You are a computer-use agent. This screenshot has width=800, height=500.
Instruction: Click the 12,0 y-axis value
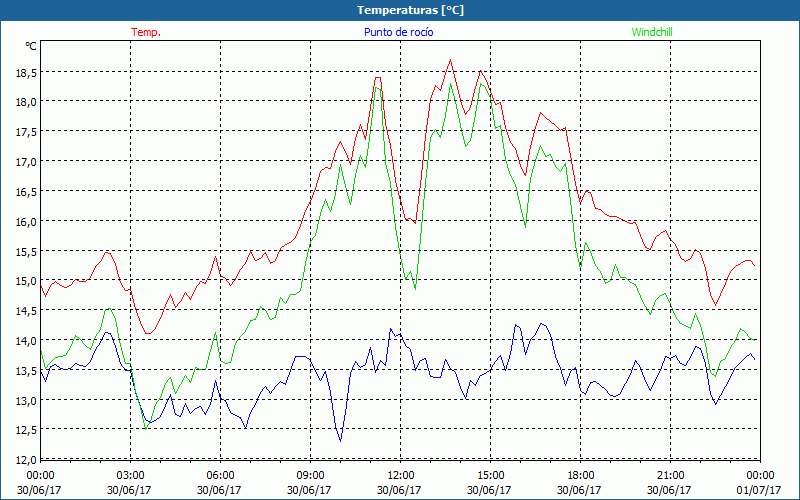pos(26,460)
